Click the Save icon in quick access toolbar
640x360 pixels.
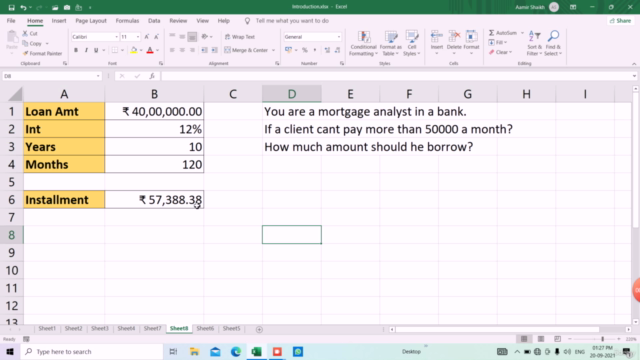[x=11, y=7]
